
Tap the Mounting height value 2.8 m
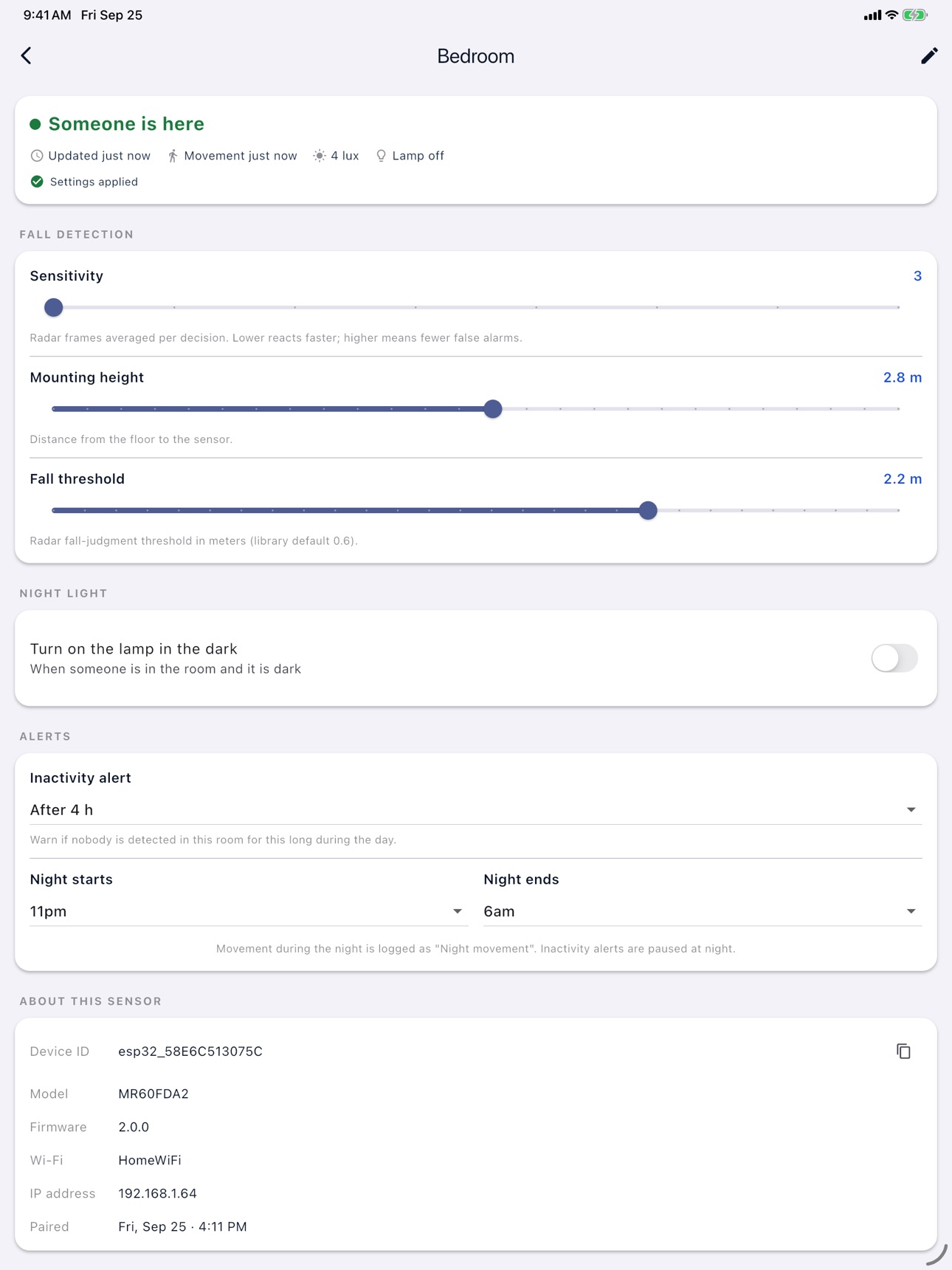903,377
